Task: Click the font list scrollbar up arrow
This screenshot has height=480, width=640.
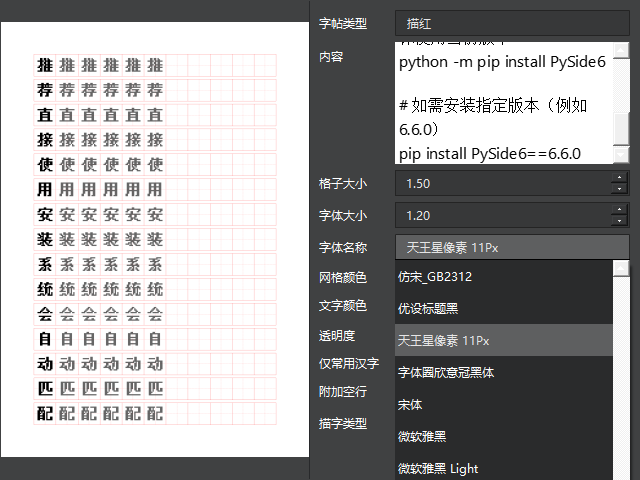Action: point(621,268)
